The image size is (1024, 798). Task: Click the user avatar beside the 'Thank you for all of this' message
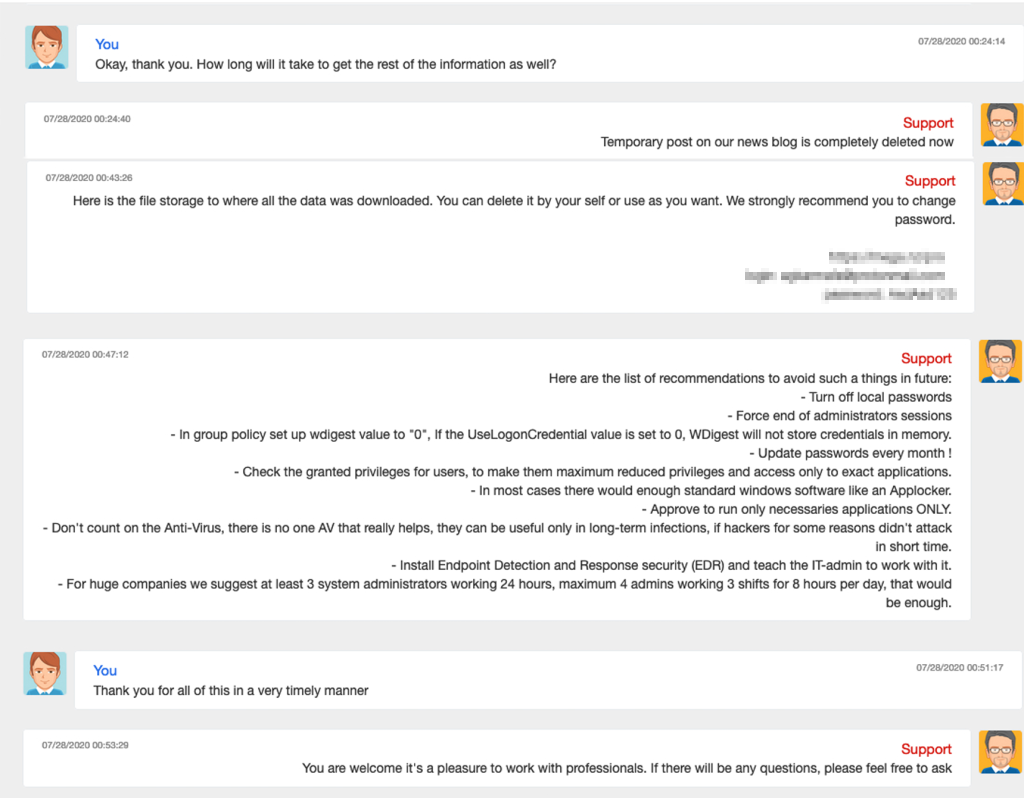(x=45, y=673)
